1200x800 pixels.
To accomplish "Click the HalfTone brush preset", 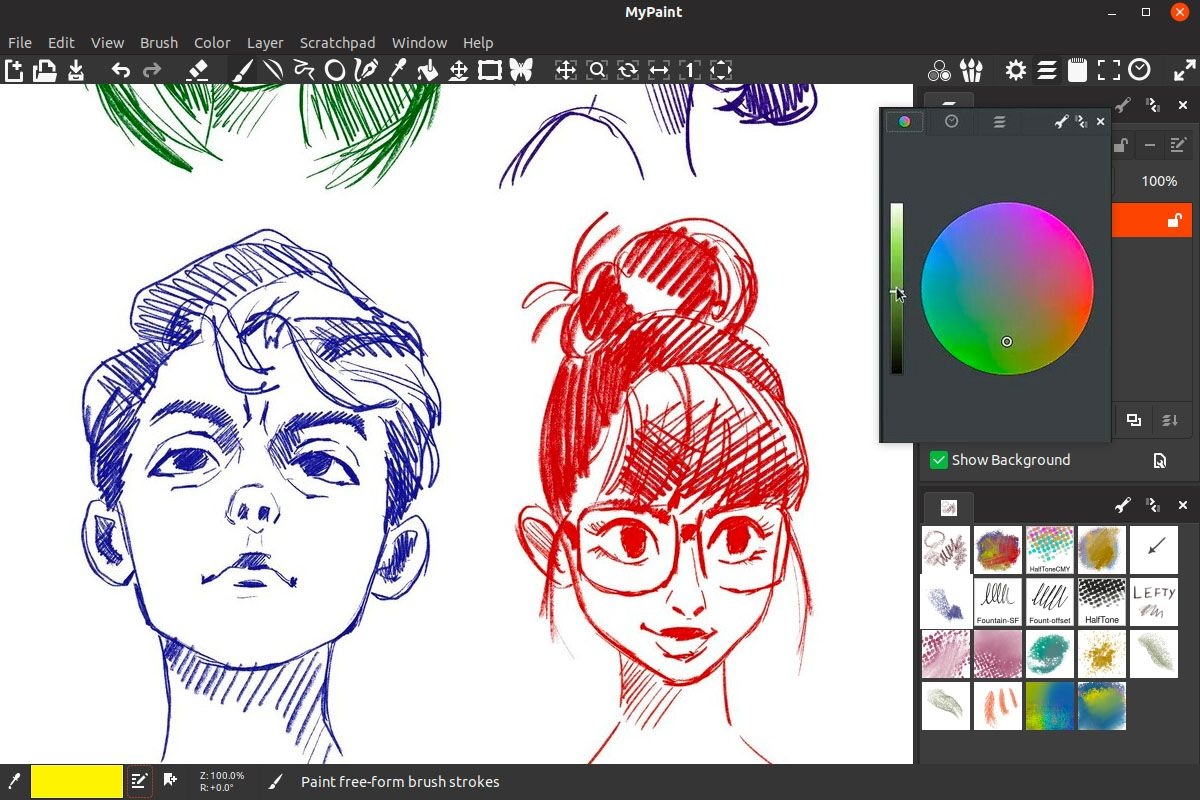I will 1102,602.
